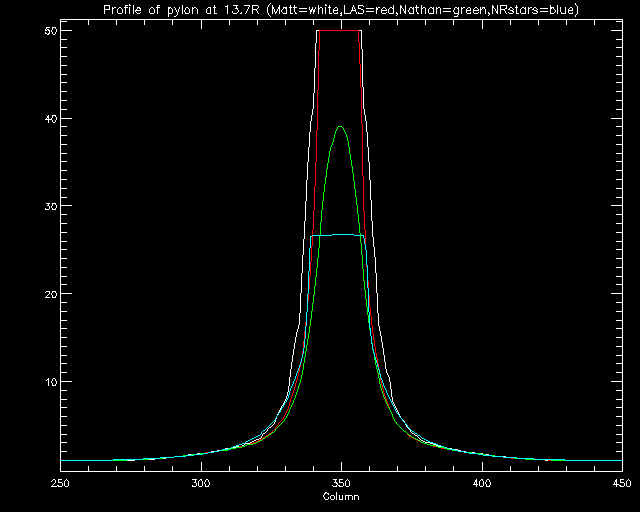
Task: Click the y-axis tick label 50
Action: (x=50, y=31)
